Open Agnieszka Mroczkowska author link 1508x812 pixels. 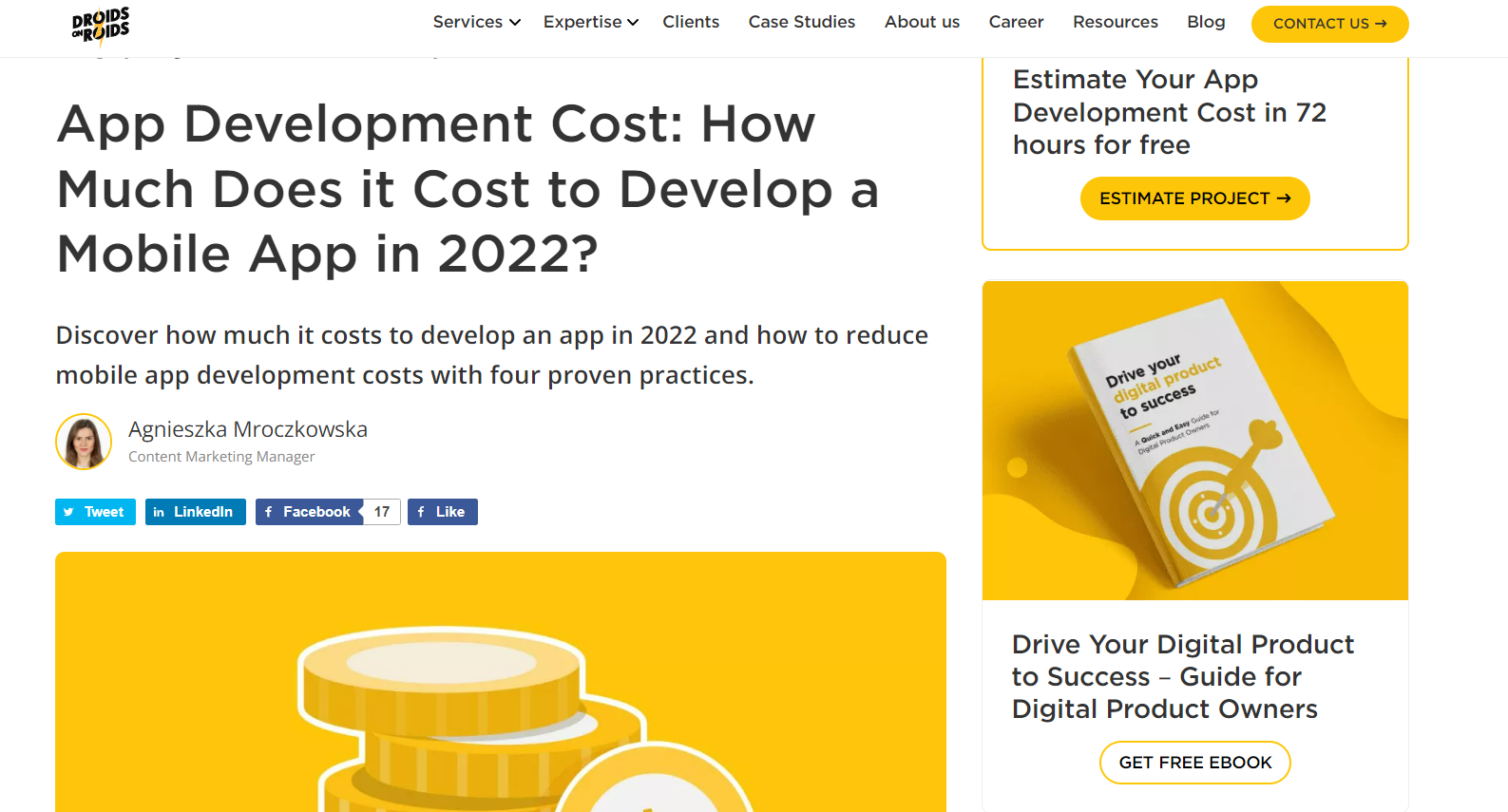click(x=247, y=429)
